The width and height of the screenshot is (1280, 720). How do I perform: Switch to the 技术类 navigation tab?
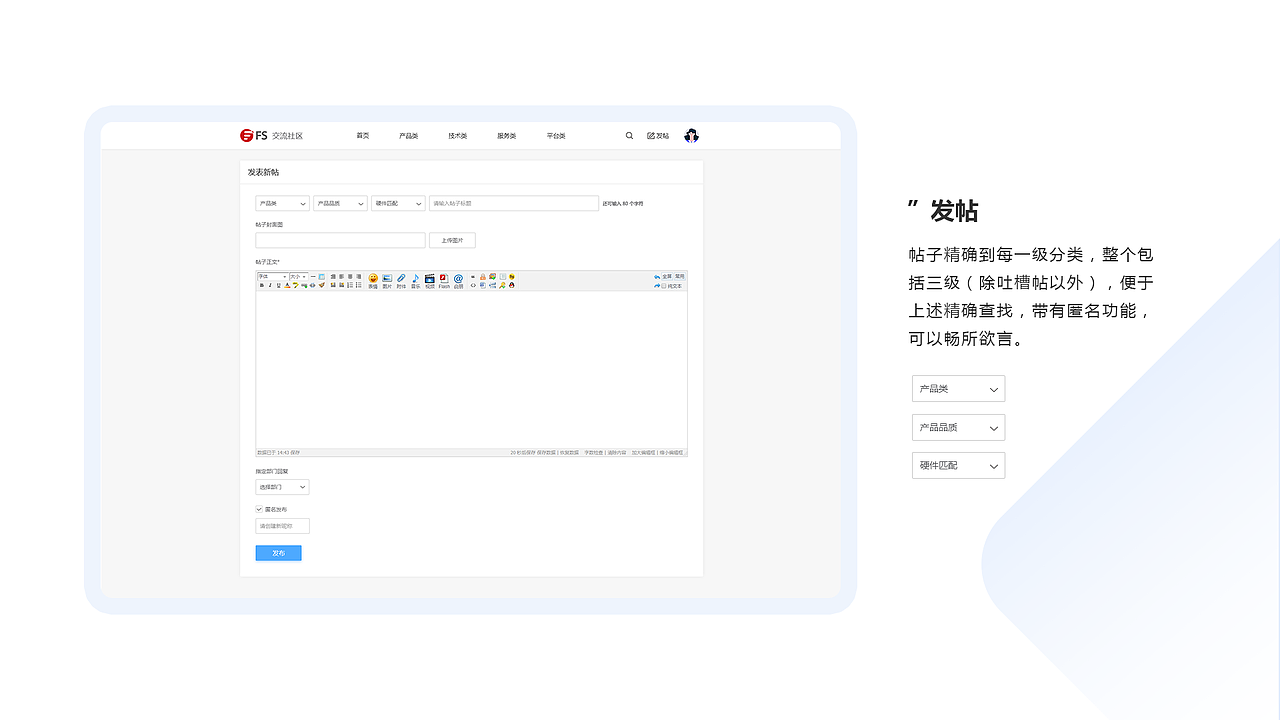click(x=457, y=135)
